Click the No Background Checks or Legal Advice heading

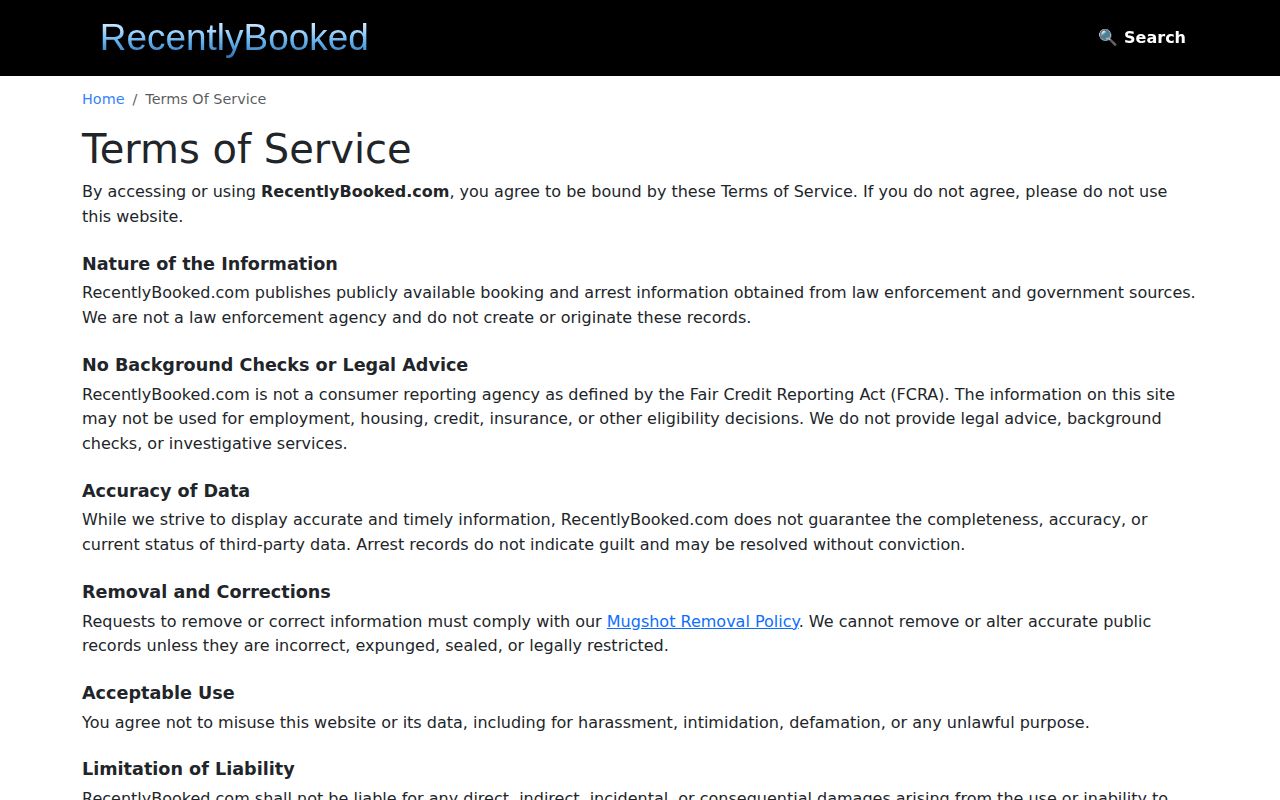pos(275,365)
